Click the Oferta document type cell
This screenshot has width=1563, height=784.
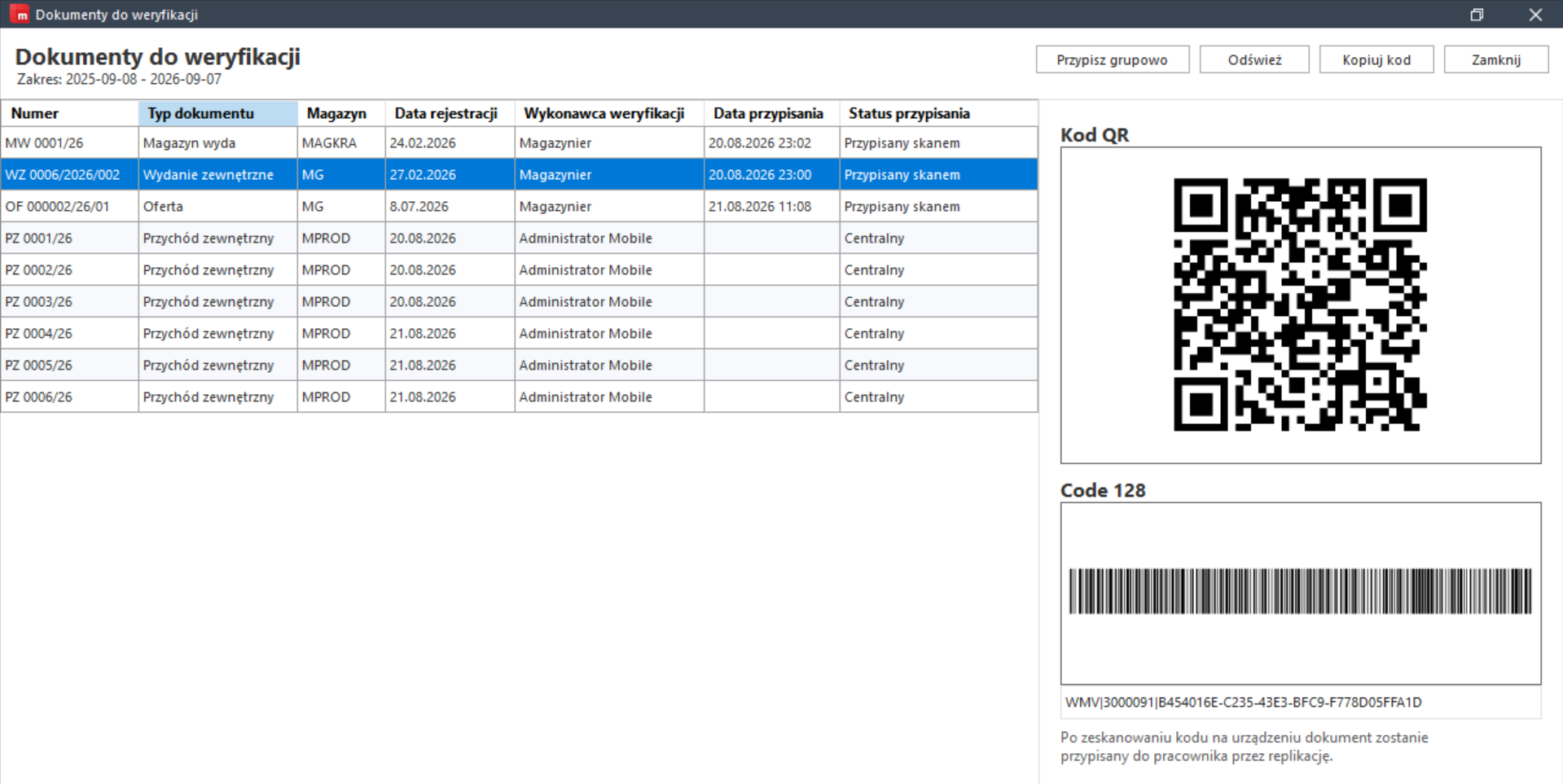click(x=218, y=206)
